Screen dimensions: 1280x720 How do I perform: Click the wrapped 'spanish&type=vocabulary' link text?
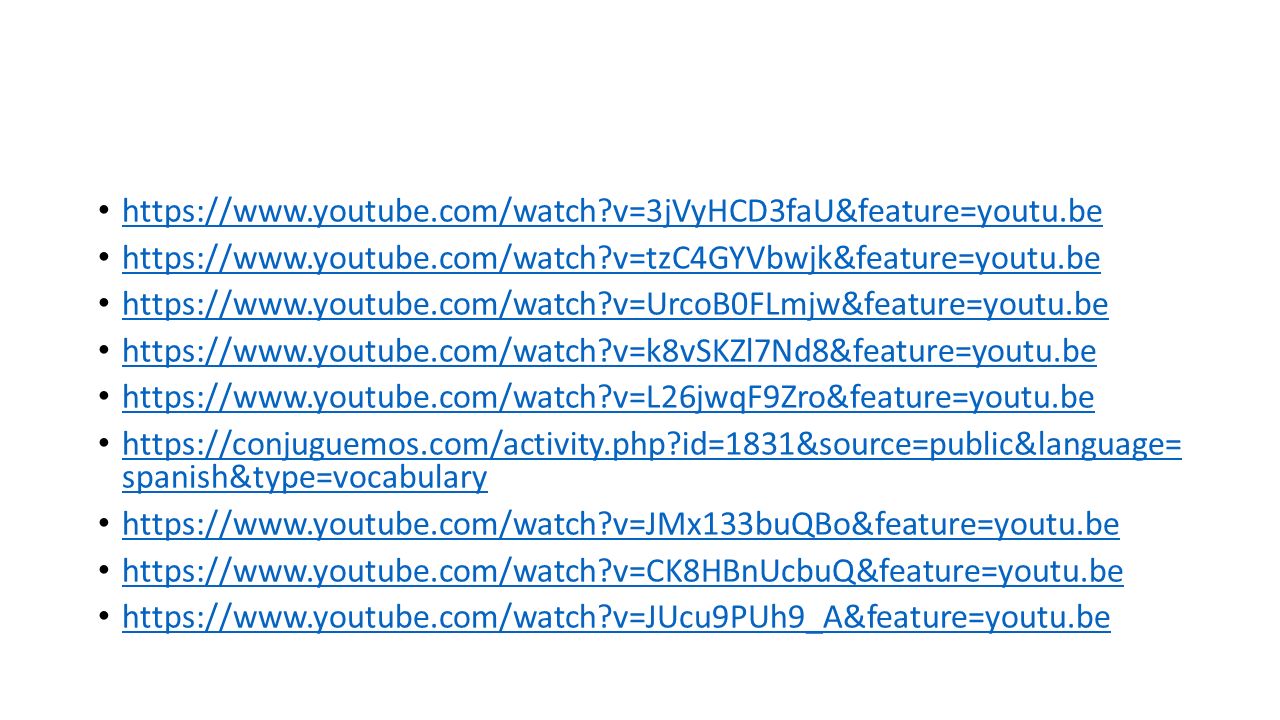coord(305,478)
